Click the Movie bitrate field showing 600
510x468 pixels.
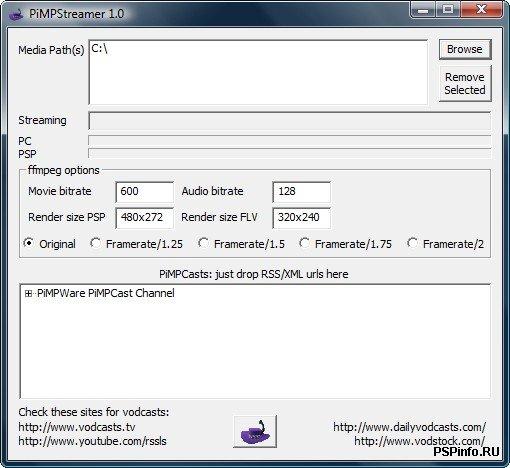tap(144, 192)
